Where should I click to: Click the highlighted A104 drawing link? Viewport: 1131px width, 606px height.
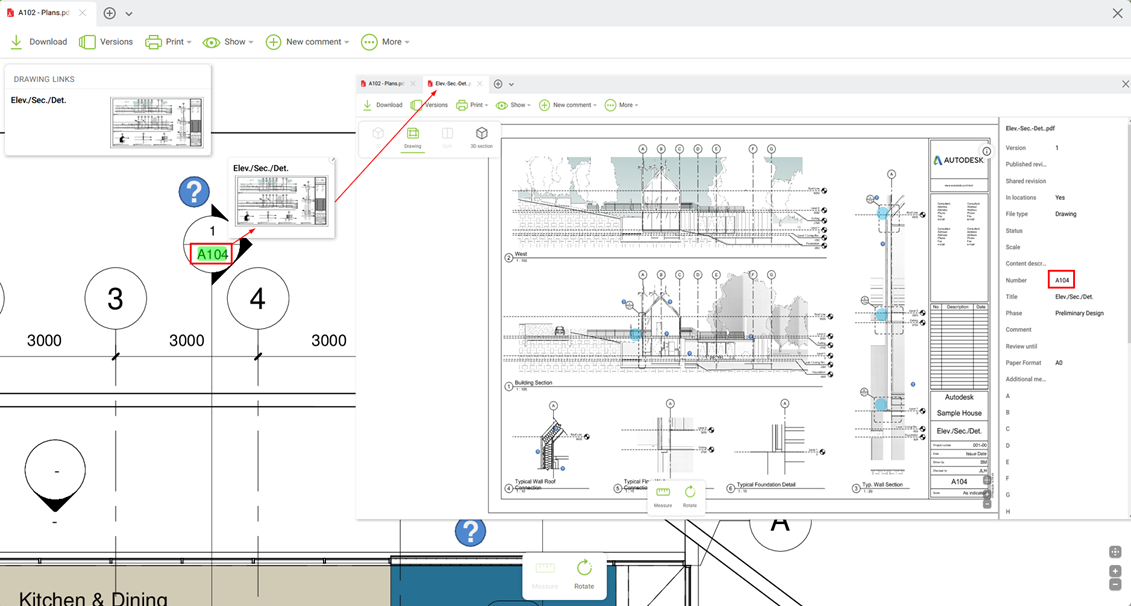click(x=213, y=254)
